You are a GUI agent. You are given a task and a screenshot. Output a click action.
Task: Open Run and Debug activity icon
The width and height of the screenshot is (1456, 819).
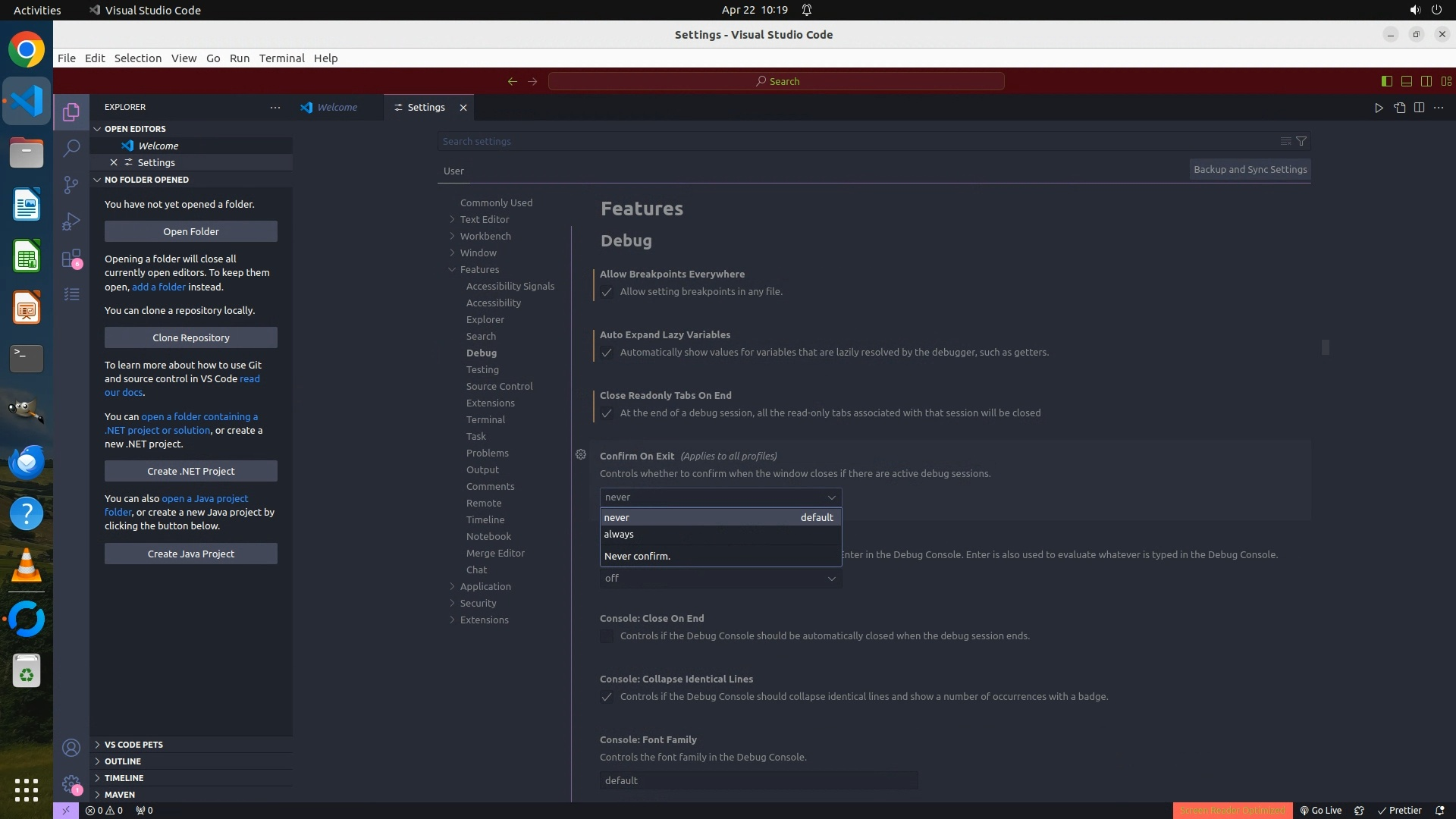71,221
